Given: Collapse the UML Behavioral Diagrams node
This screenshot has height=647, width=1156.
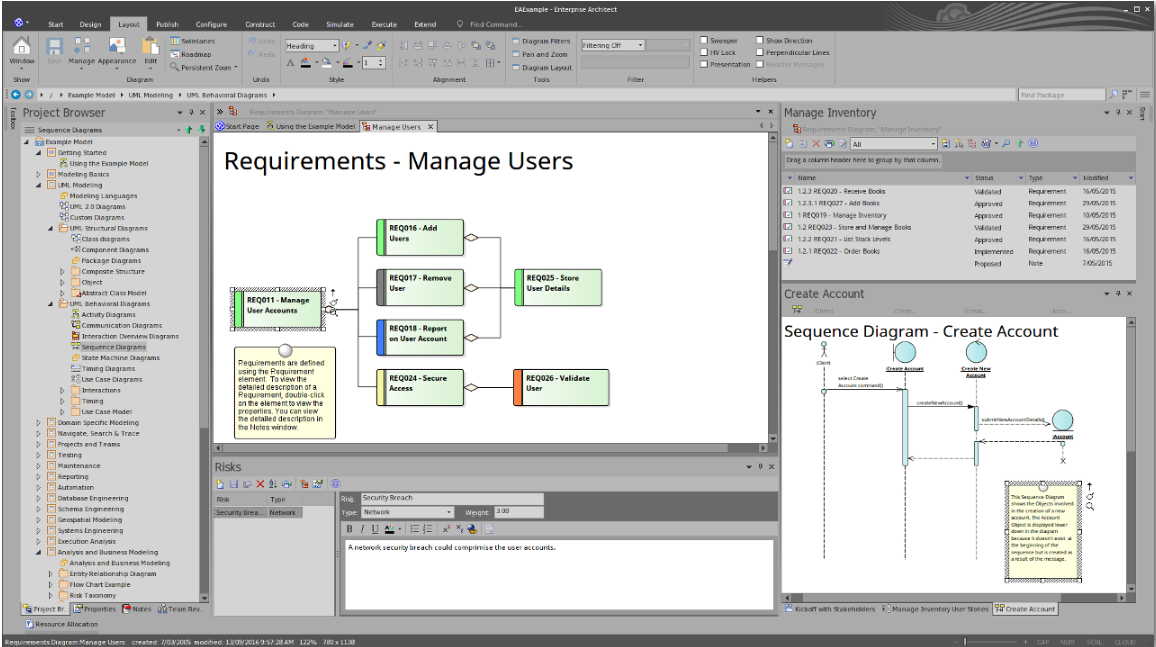Looking at the screenshot, I should click(x=51, y=304).
